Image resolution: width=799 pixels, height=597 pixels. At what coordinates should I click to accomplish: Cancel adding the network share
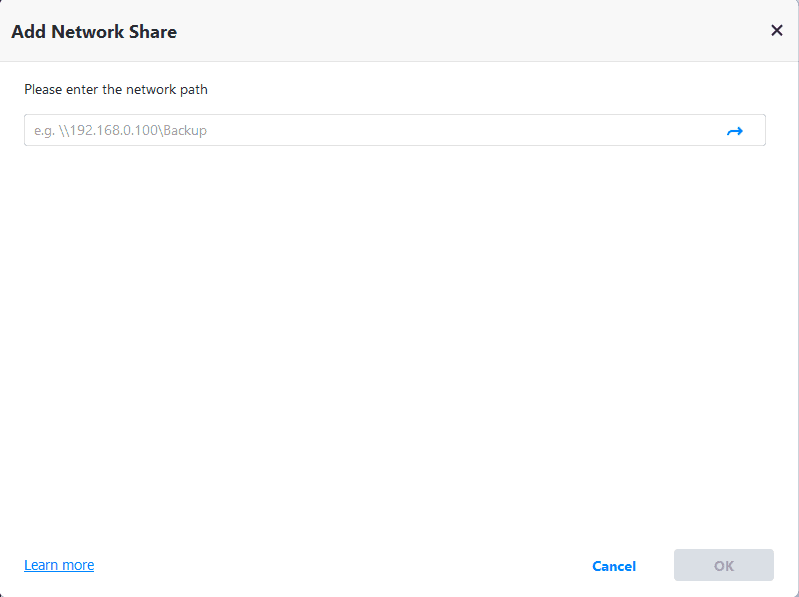tap(614, 566)
